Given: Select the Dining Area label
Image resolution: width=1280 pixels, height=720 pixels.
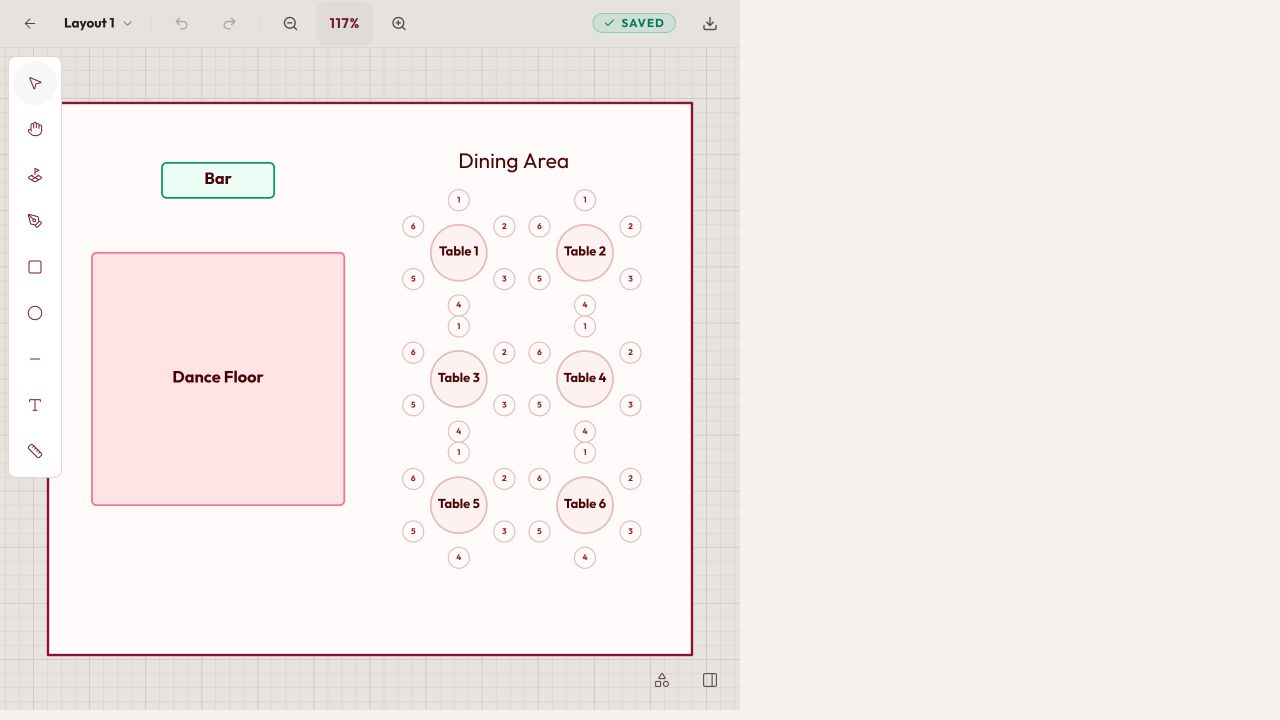Looking at the screenshot, I should point(513,161).
